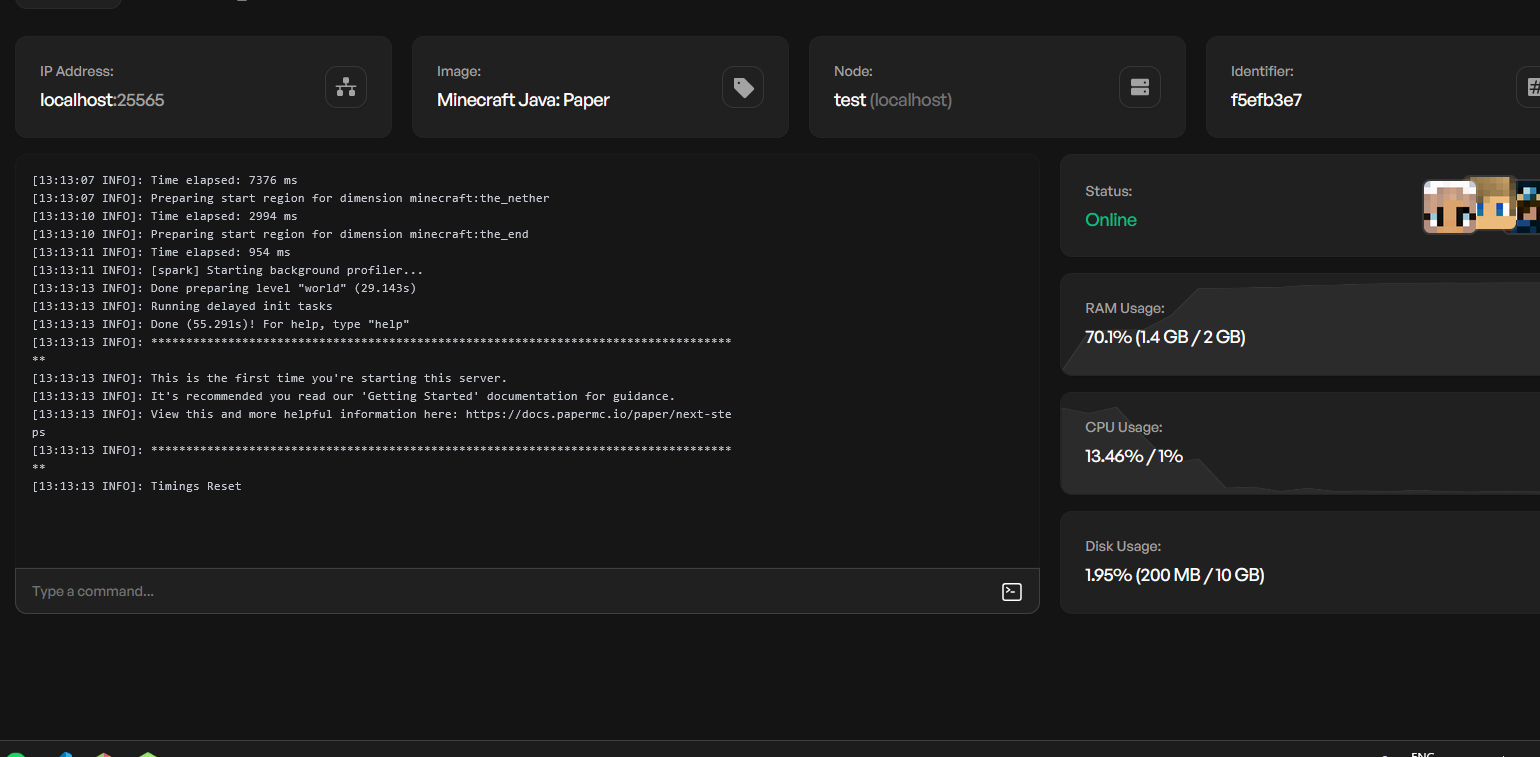
Task: Click the tag icon in Image card
Action: [743, 87]
